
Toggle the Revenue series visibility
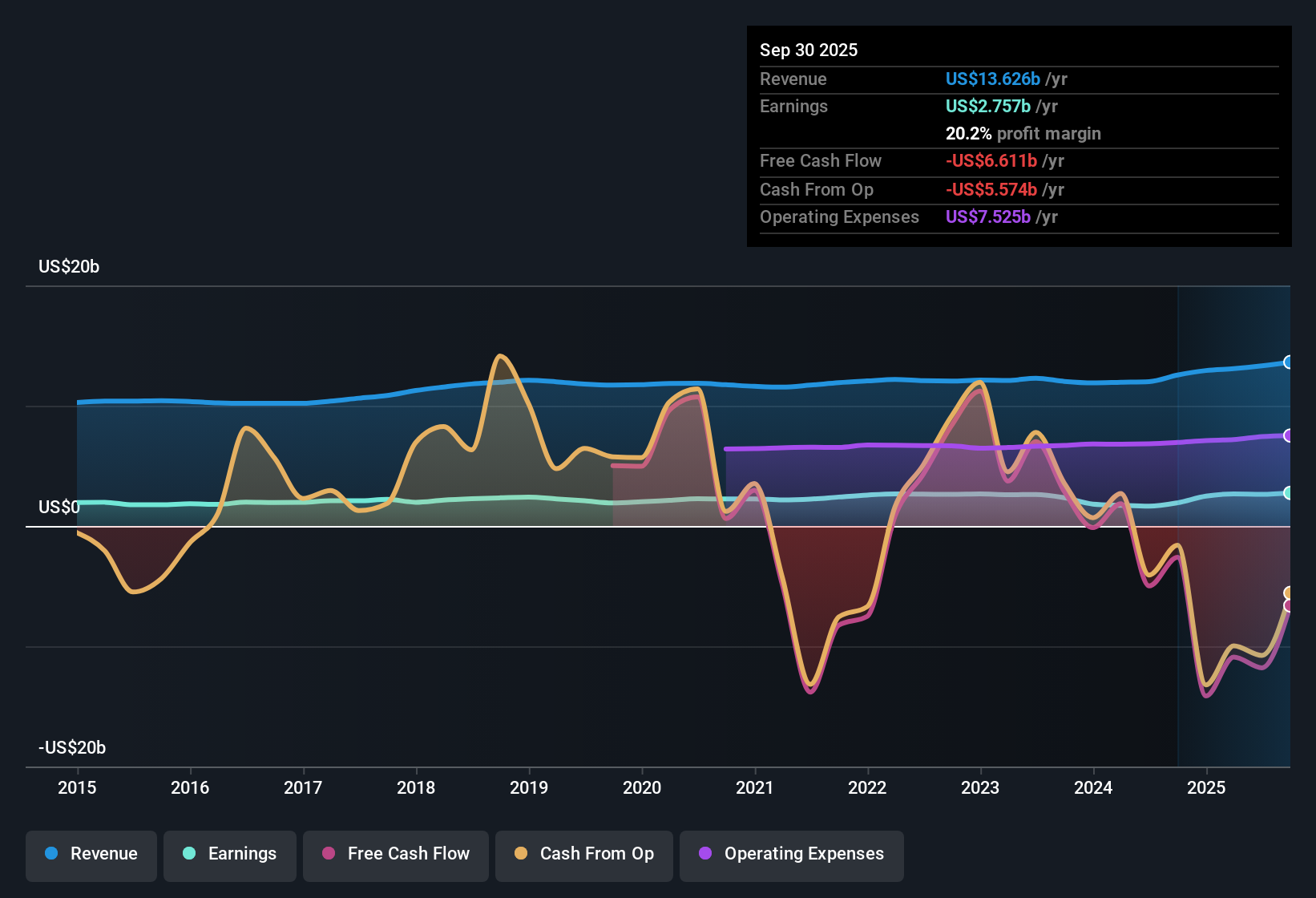coord(91,855)
